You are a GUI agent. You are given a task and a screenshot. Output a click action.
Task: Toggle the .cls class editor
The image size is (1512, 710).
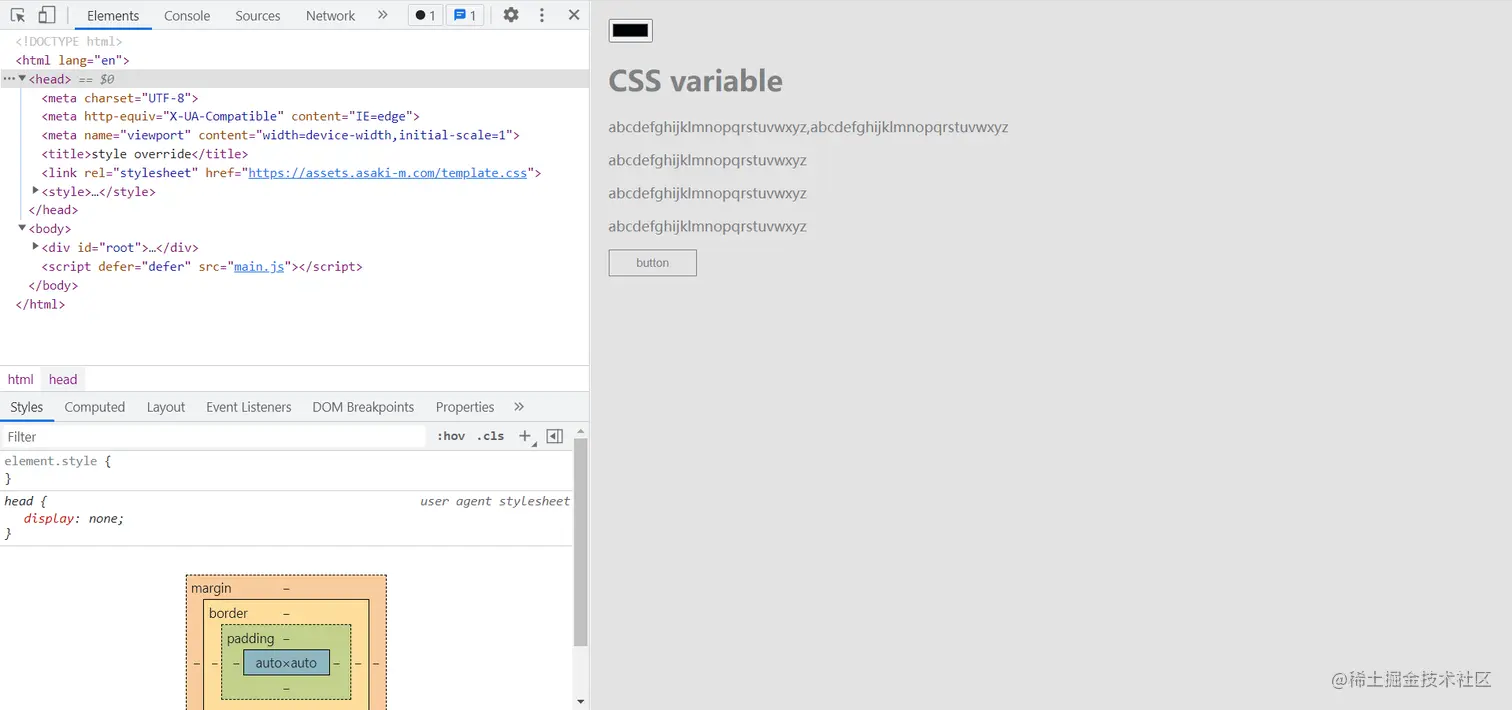point(490,436)
